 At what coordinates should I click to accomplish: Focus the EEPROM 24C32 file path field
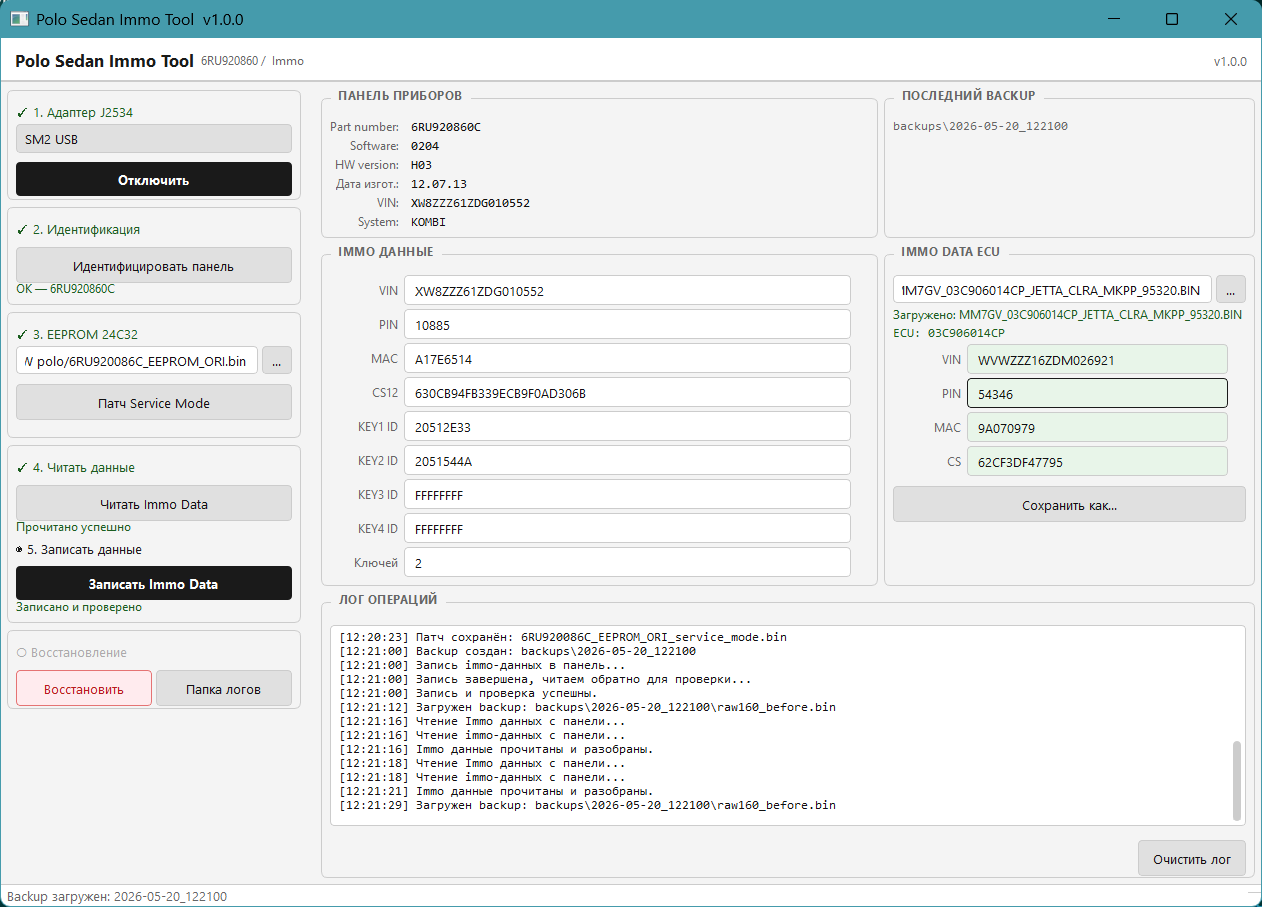pyautogui.click(x=137, y=360)
